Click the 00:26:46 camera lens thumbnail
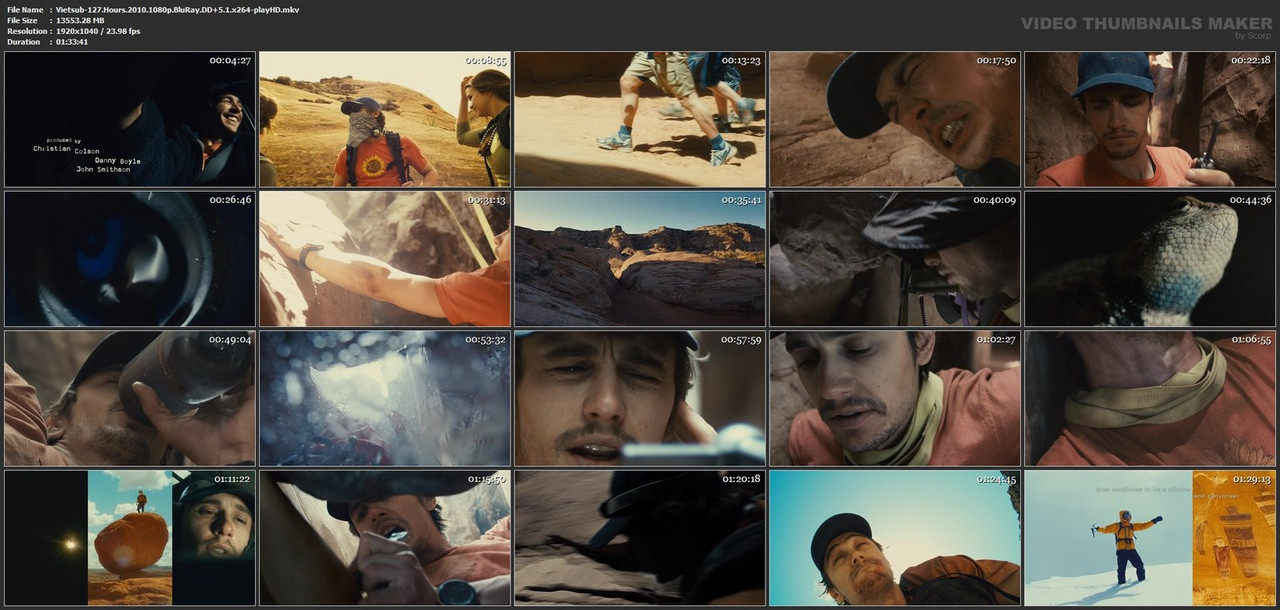This screenshot has height=610, width=1280. point(130,259)
